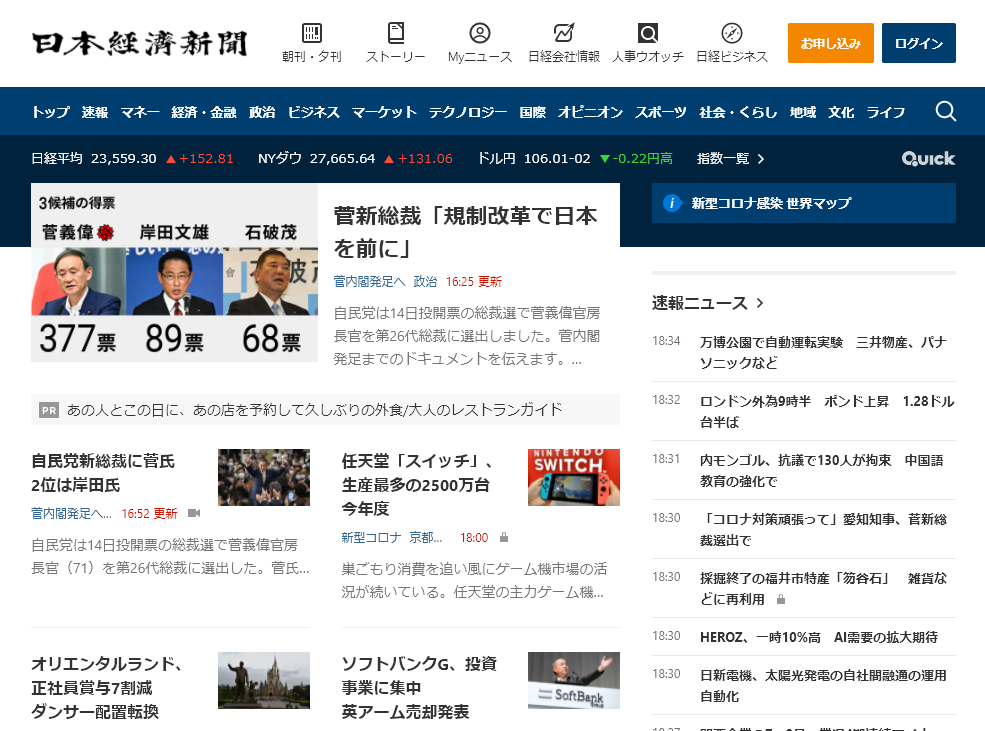Click the ドル円 106.01-02 quote
Image resolution: width=985 pixels, height=731 pixels.
click(x=575, y=158)
